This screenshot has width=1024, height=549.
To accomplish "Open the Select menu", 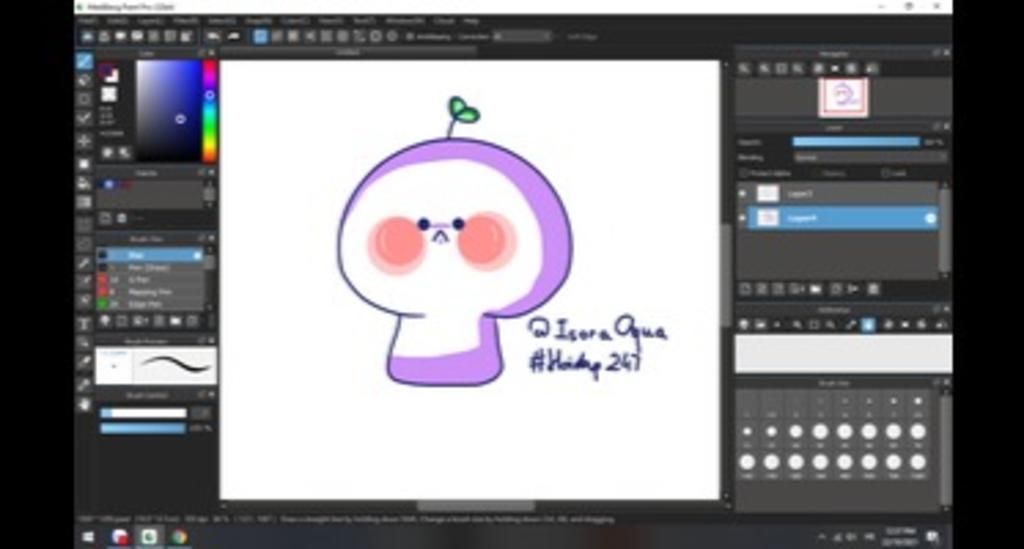I will pos(222,21).
